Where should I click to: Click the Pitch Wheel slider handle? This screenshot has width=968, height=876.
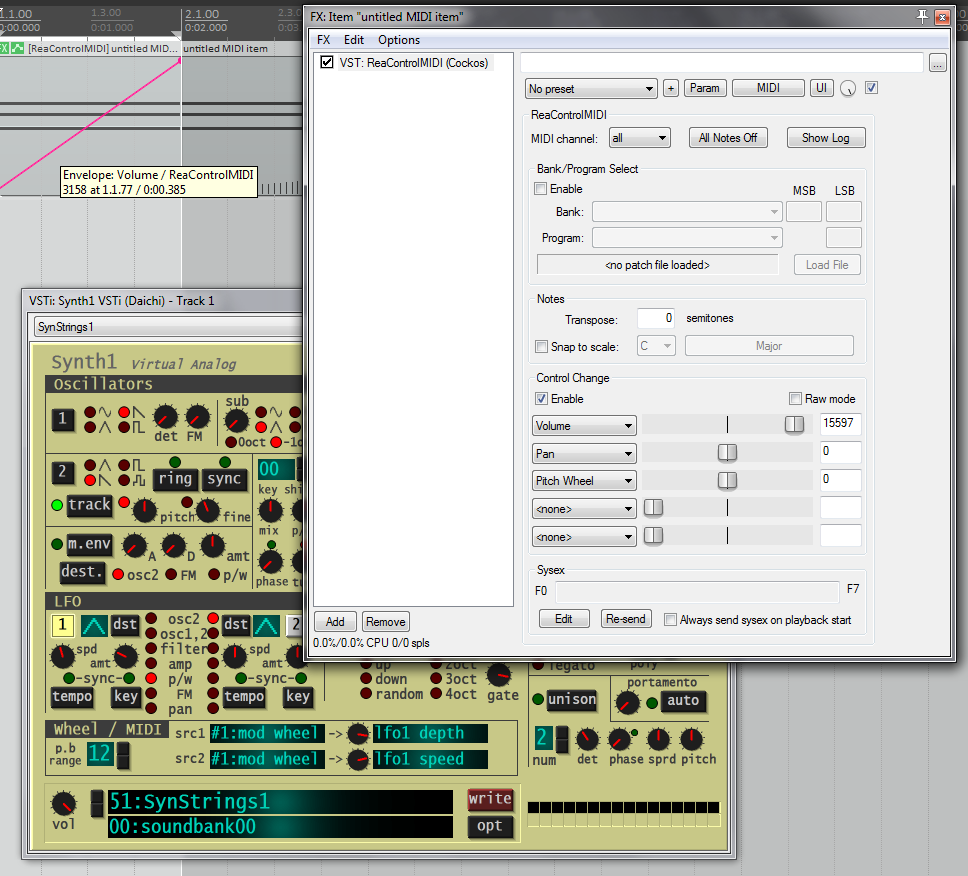727,480
